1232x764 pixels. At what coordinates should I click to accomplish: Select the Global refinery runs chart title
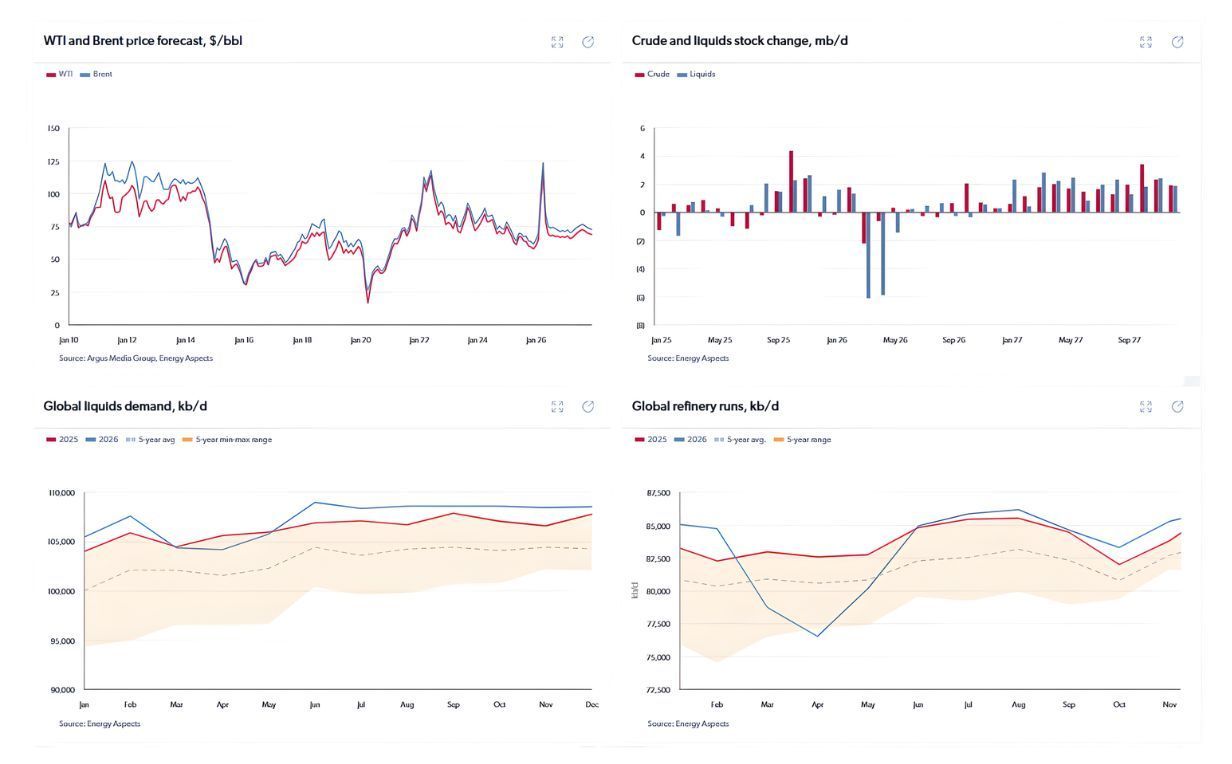coord(707,406)
